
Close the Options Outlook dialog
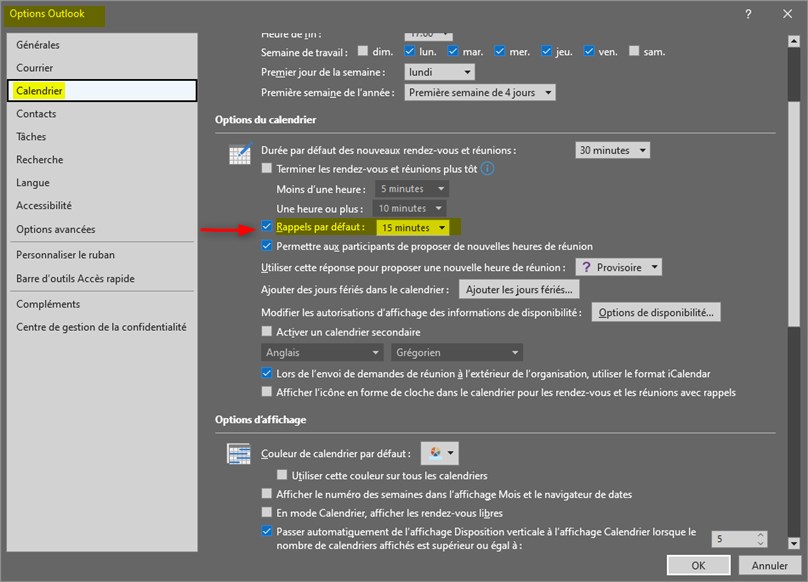pos(787,14)
